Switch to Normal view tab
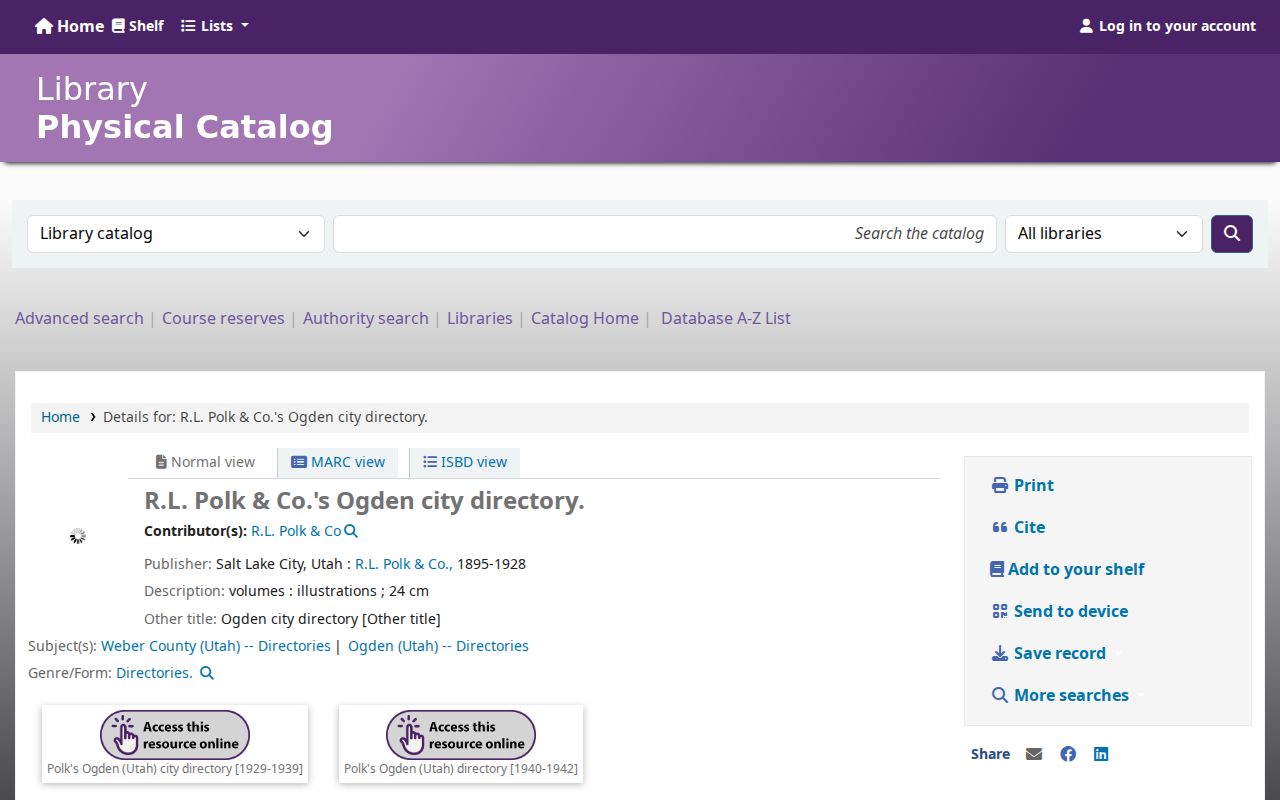 205,462
